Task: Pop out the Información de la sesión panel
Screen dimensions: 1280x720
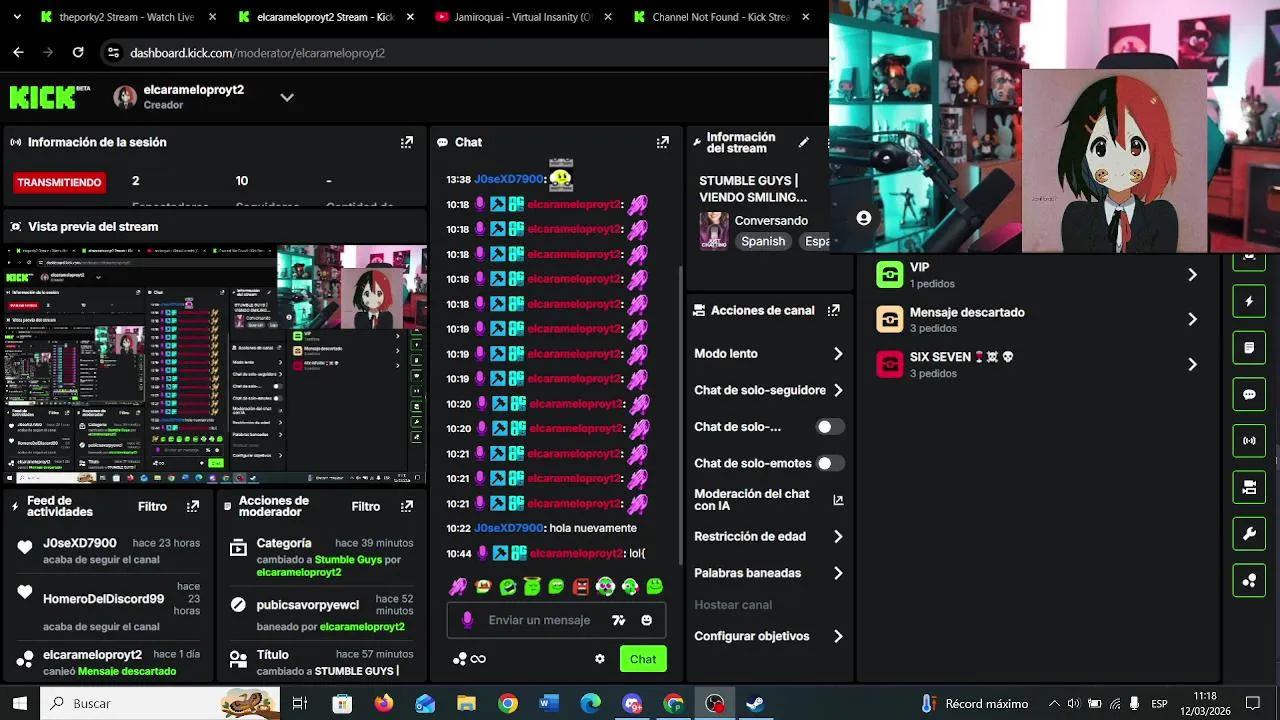Action: [x=406, y=142]
